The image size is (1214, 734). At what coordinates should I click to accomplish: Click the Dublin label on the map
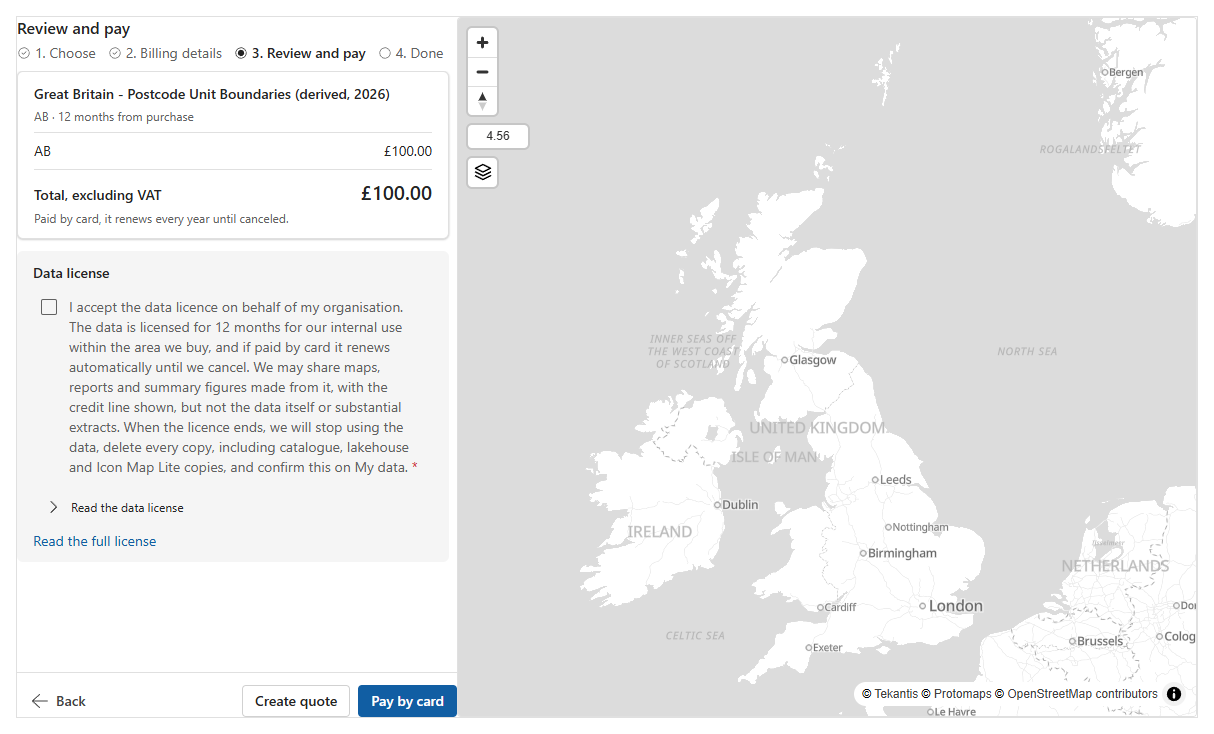coord(740,505)
